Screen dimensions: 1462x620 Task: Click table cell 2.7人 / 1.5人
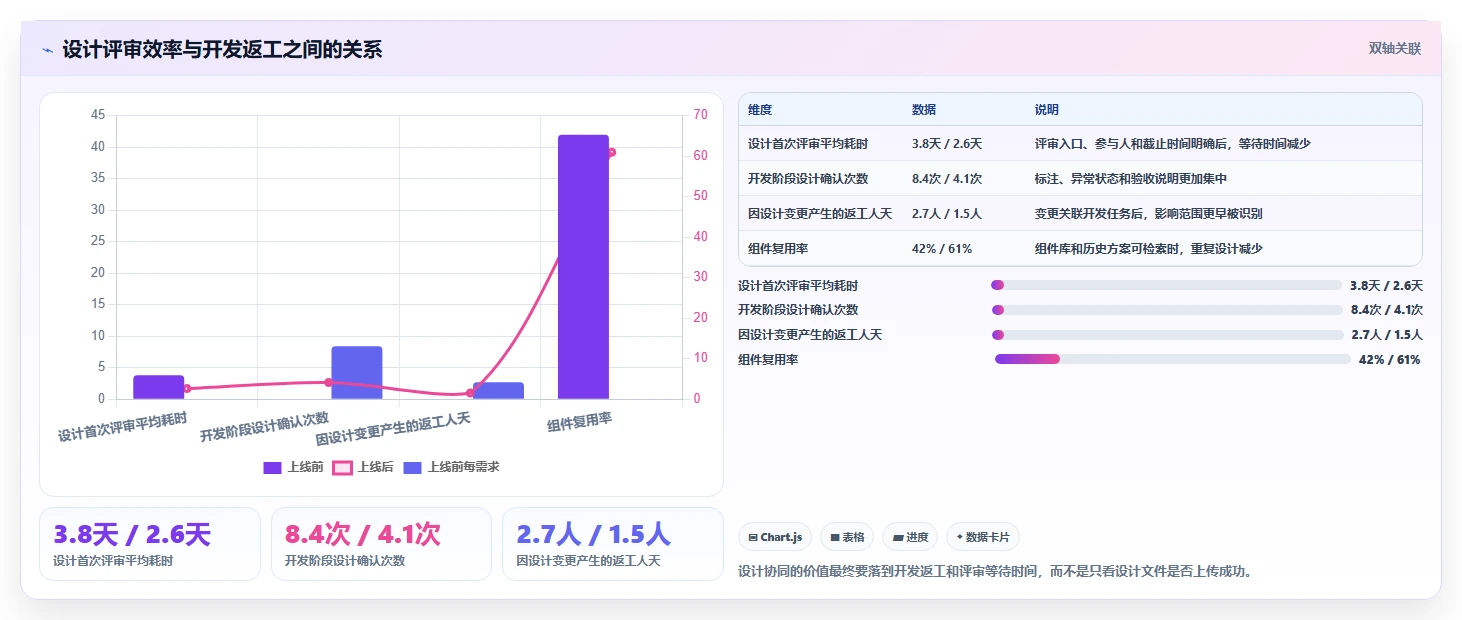click(947, 214)
